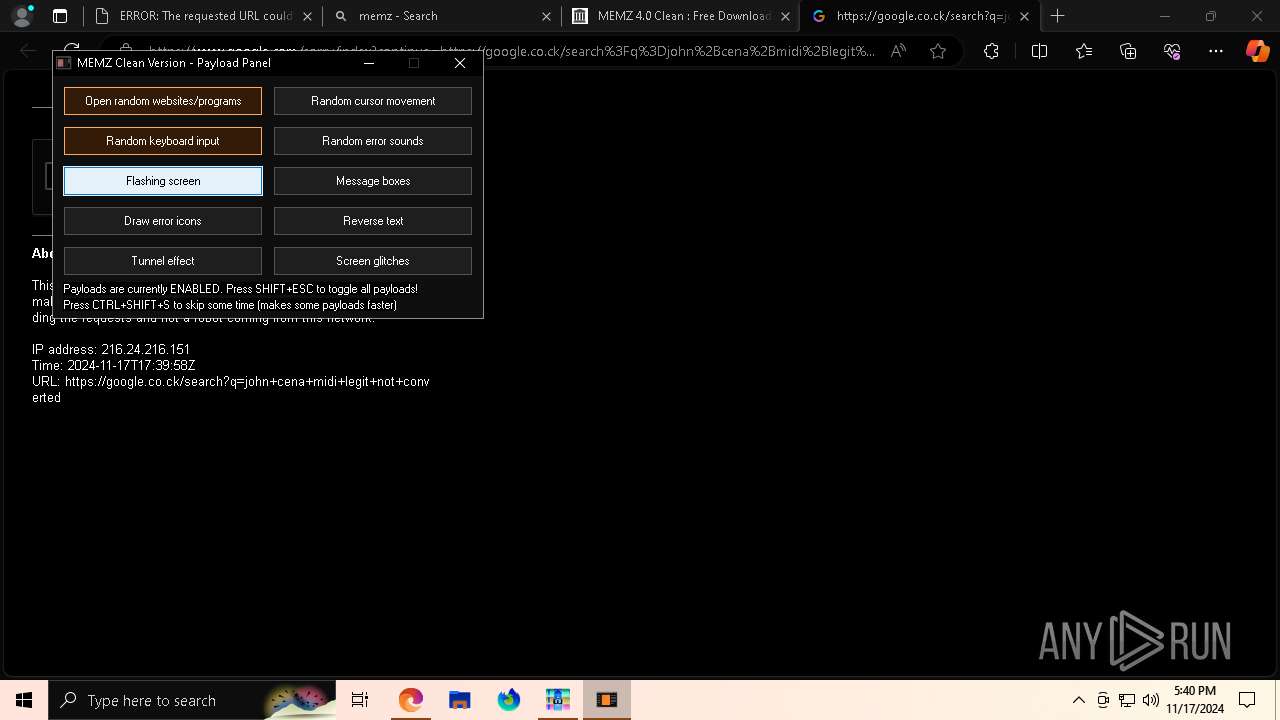This screenshot has width=1280, height=720.
Task: Toggle Tunnel effect payload
Action: [x=163, y=261]
